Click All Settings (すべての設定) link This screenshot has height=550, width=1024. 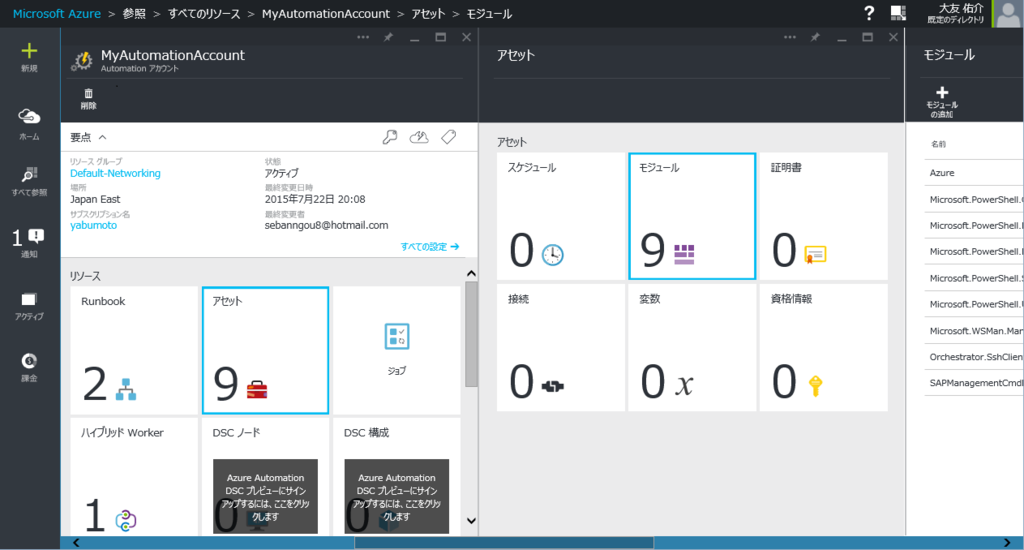pyautogui.click(x=430, y=246)
